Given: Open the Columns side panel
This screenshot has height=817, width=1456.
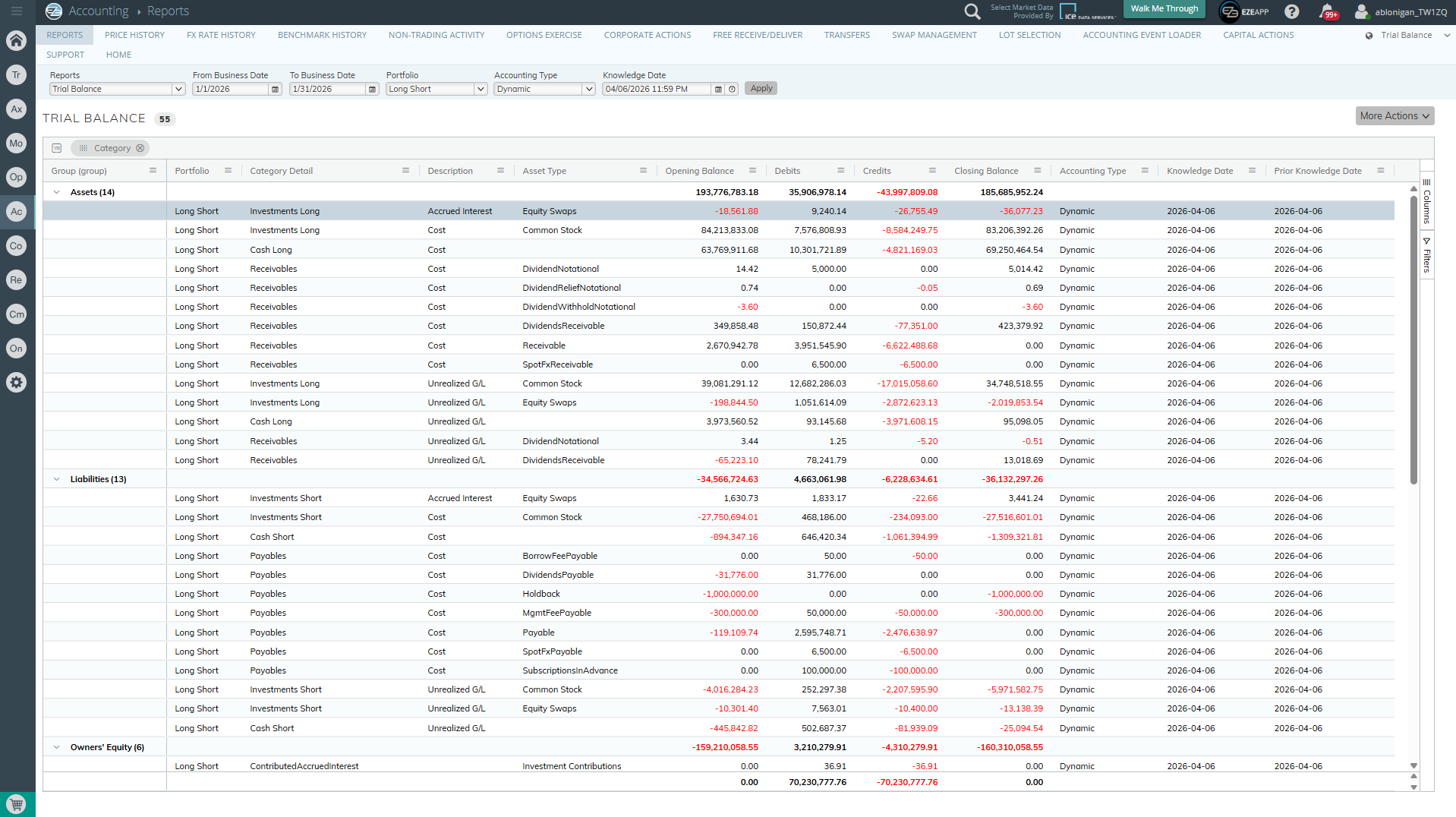Looking at the screenshot, I should coord(1427,201).
